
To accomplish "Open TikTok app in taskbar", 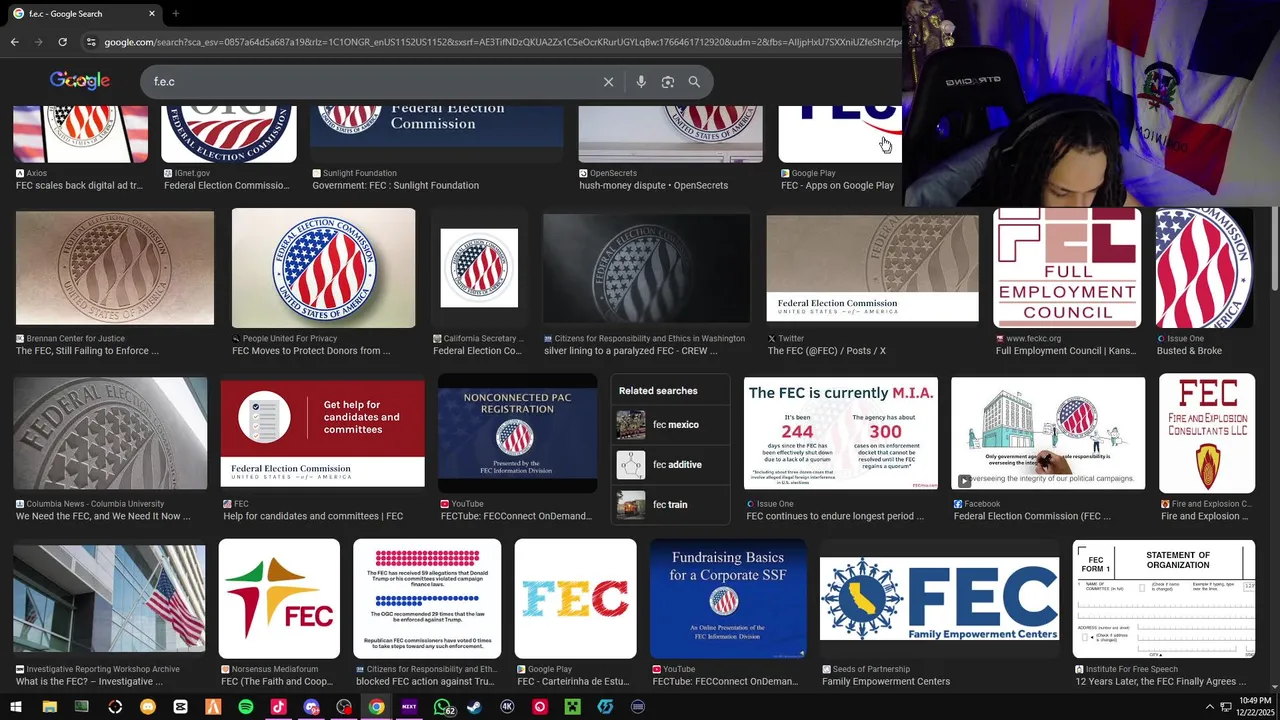I will (278, 707).
